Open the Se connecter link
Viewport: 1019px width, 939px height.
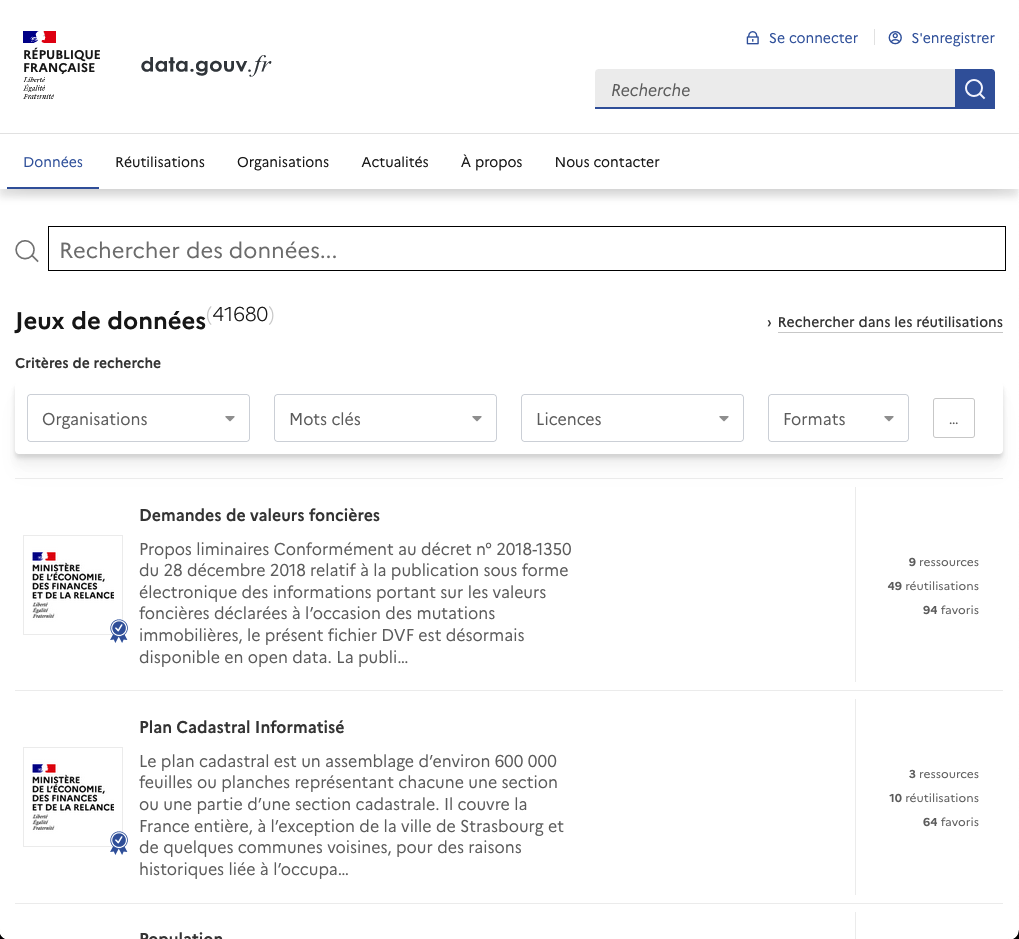(x=812, y=38)
